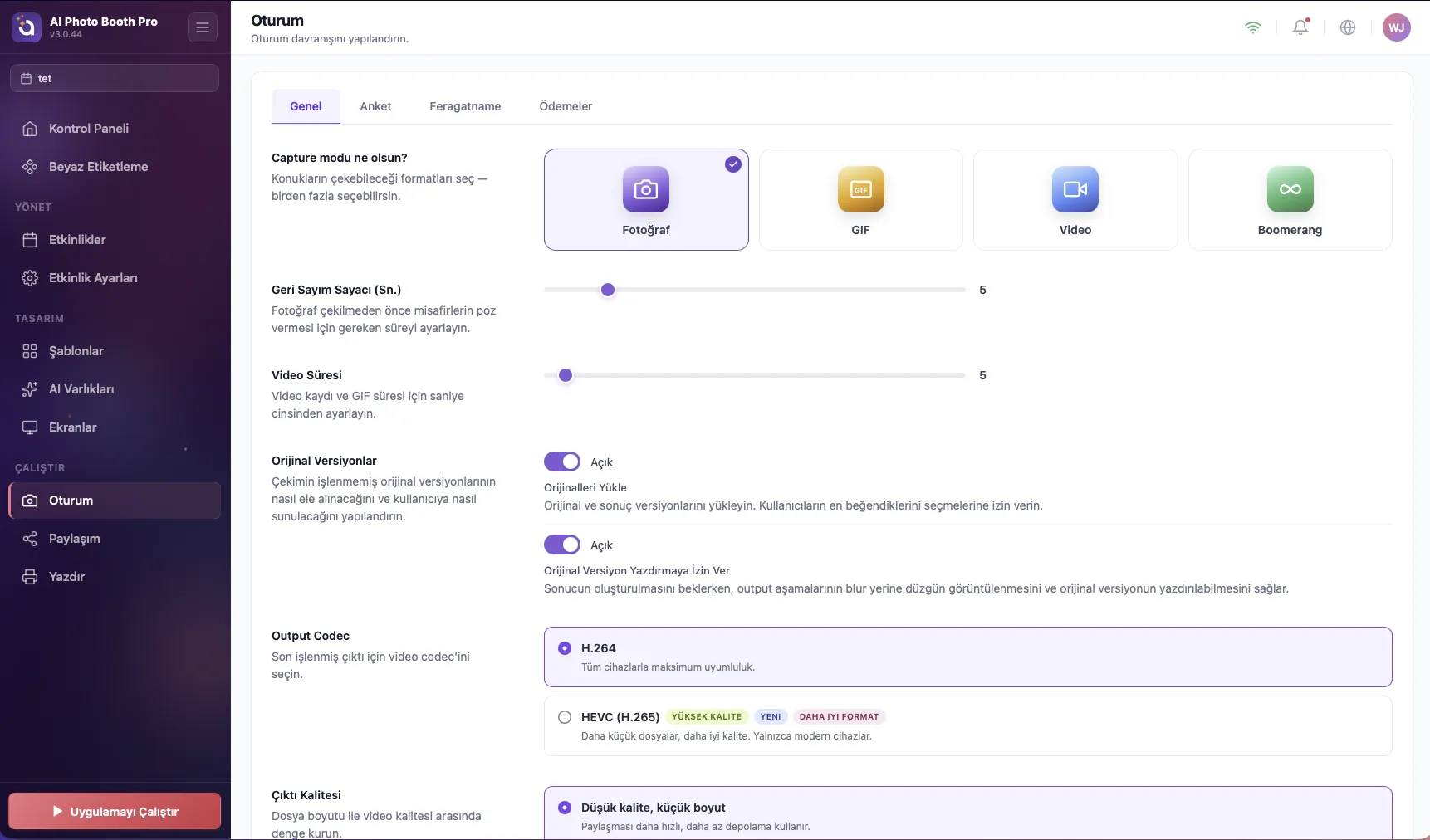The width and height of the screenshot is (1430, 840).
Task: Select the HEVC (H.265) codec radio
Action: click(x=565, y=717)
